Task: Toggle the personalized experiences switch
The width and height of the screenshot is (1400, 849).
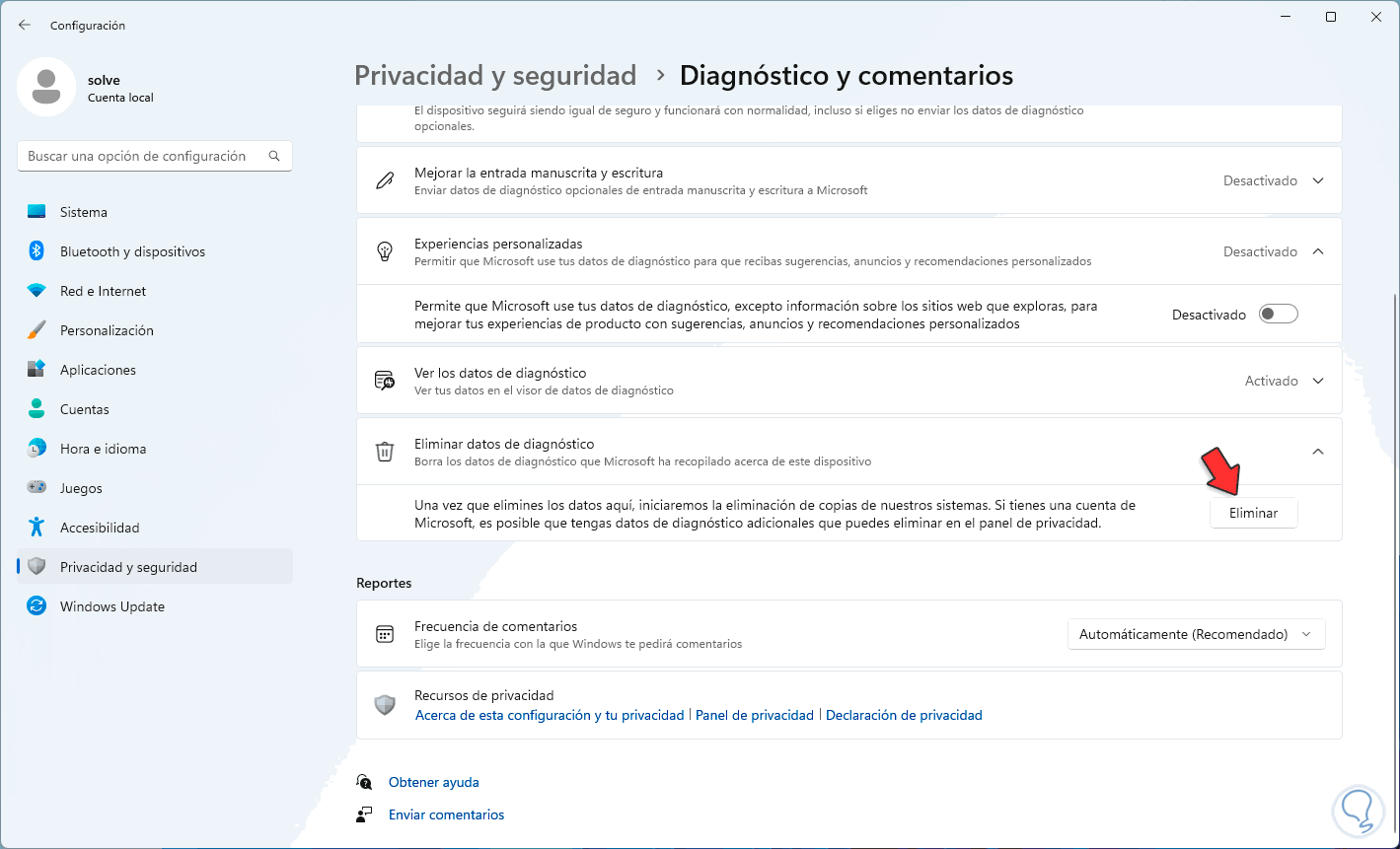Action: (1279, 315)
